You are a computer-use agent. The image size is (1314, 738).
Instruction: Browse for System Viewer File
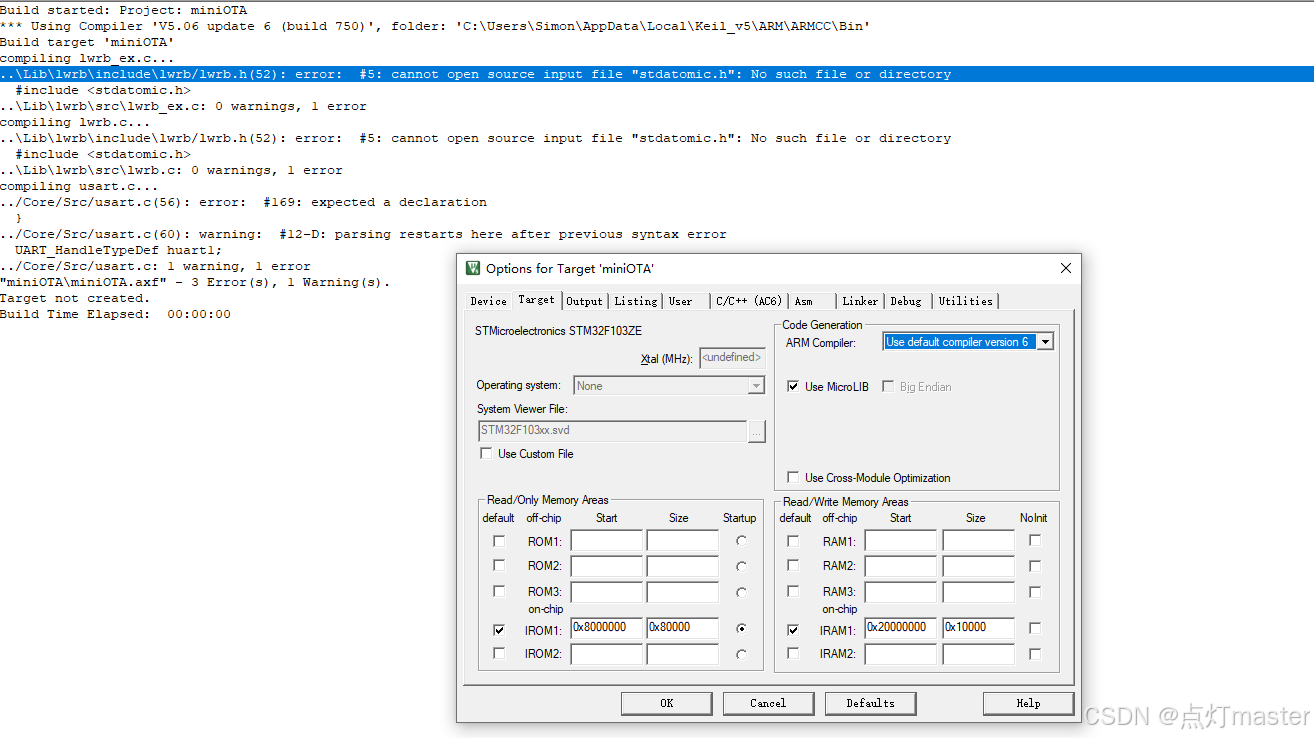pos(757,431)
